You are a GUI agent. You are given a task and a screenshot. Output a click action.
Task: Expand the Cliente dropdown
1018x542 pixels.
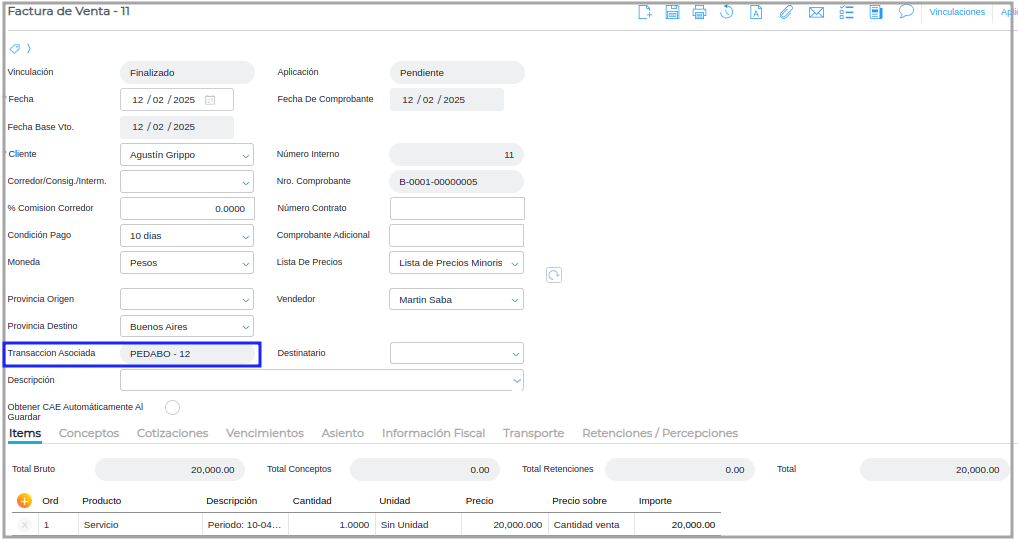[x=246, y=155]
